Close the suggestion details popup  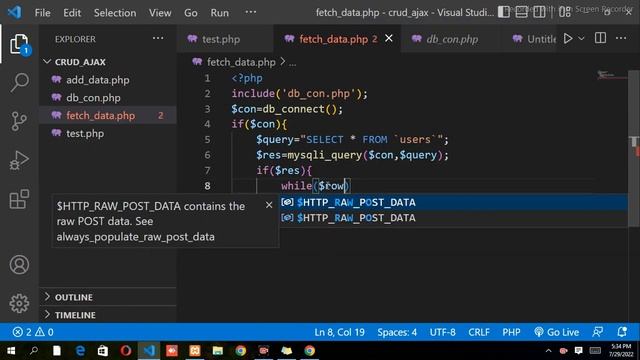pos(269,205)
